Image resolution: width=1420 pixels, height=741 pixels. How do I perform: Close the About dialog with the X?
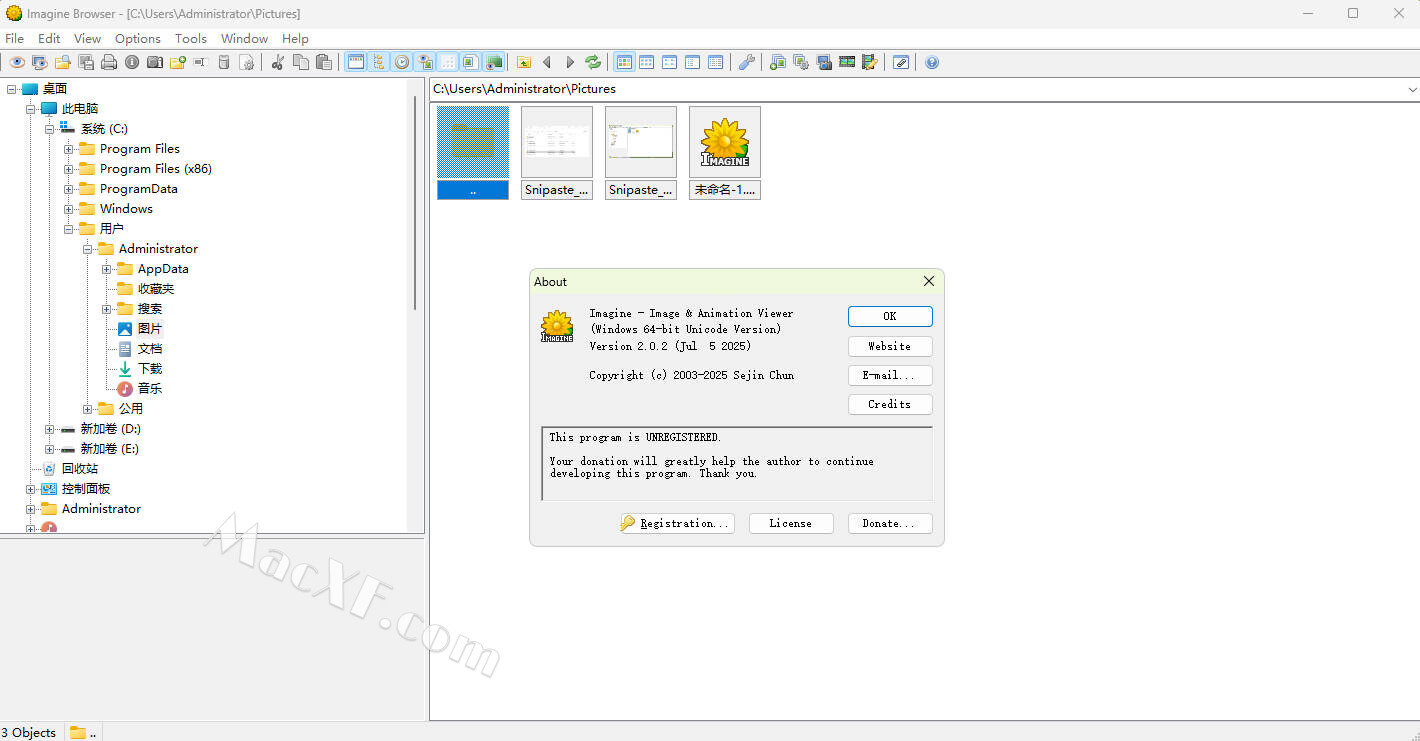click(x=929, y=282)
